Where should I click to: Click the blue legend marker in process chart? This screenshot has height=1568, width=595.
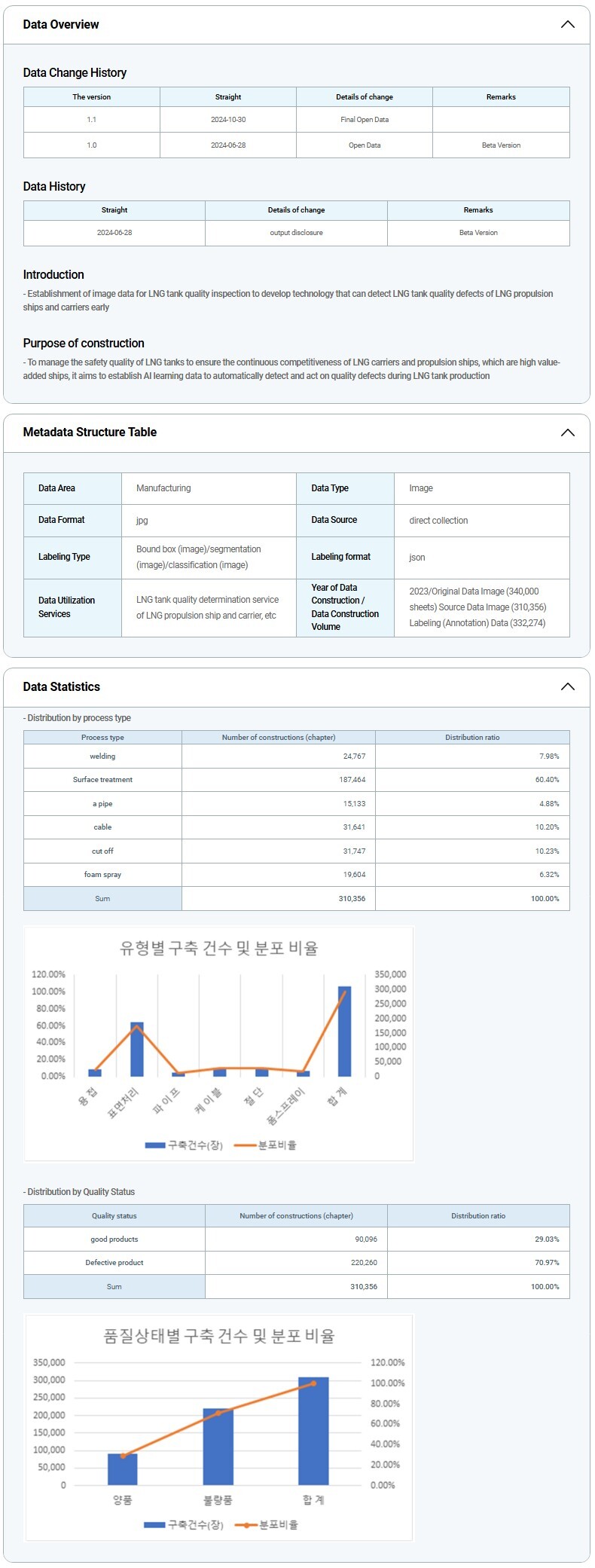[155, 1145]
